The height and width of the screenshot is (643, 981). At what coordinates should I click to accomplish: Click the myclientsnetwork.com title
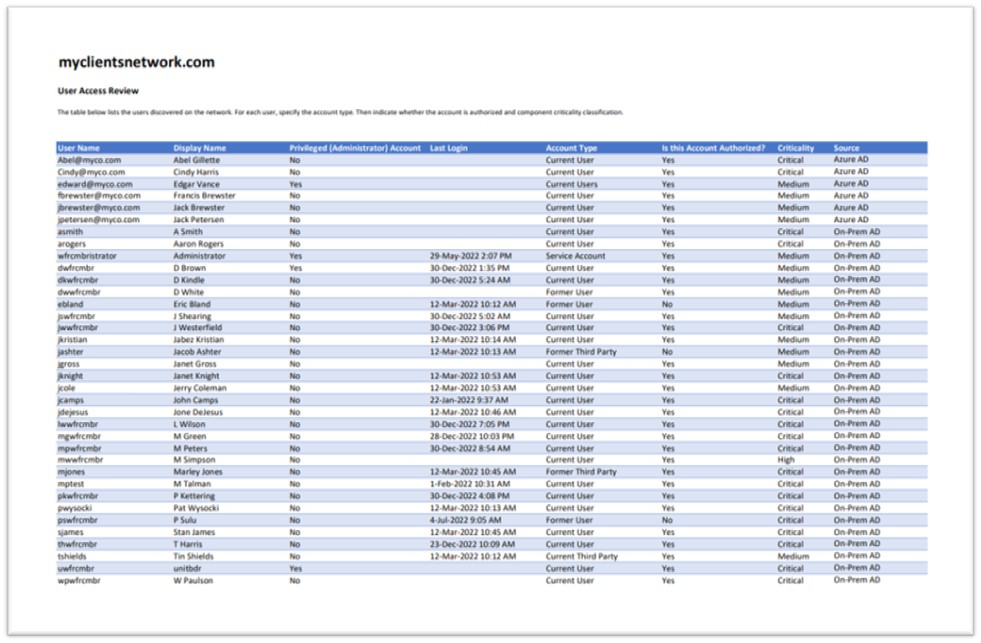136,62
